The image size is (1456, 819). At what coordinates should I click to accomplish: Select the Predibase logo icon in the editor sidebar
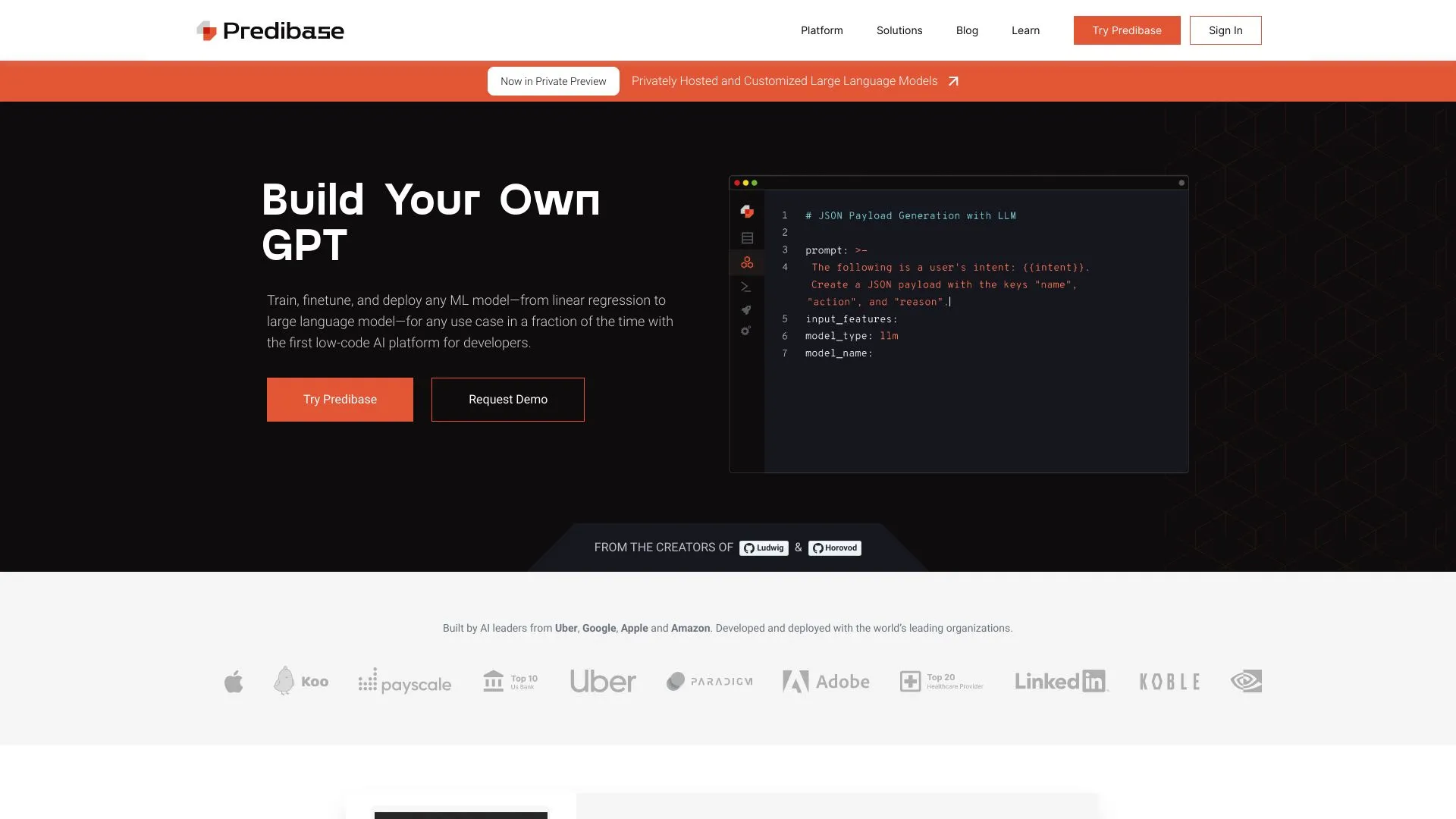click(746, 211)
